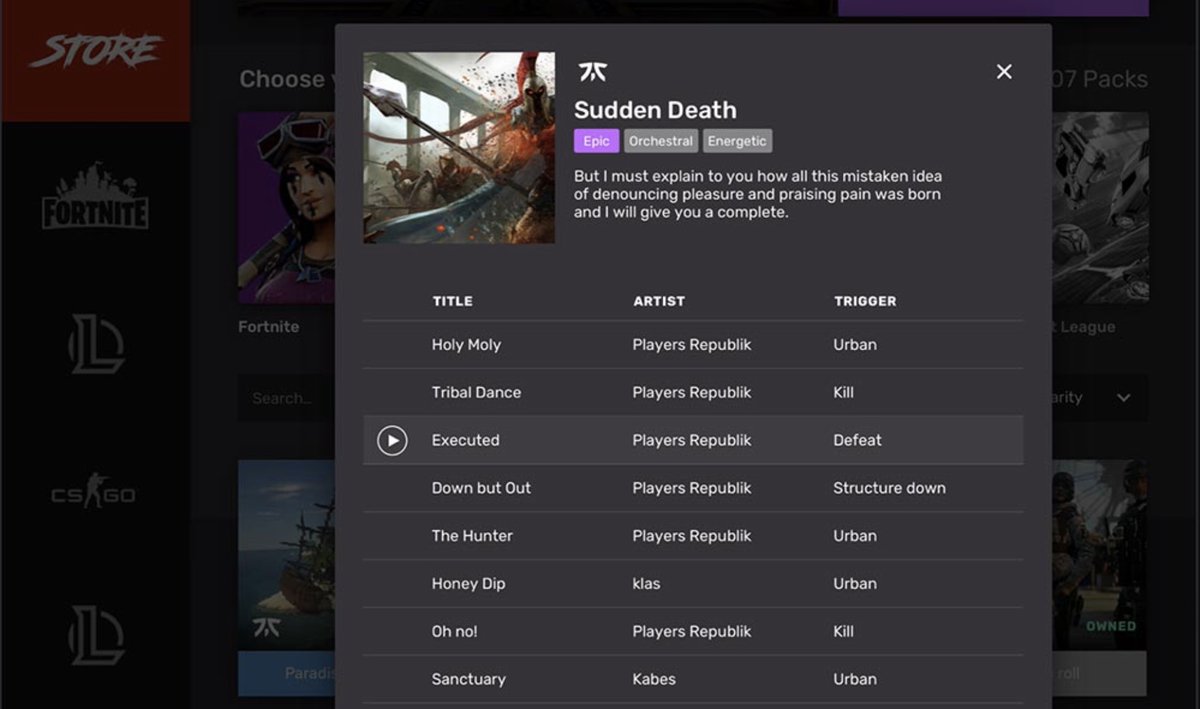Click the Fortnite label under the card
This screenshot has width=1200, height=709.
point(268,327)
